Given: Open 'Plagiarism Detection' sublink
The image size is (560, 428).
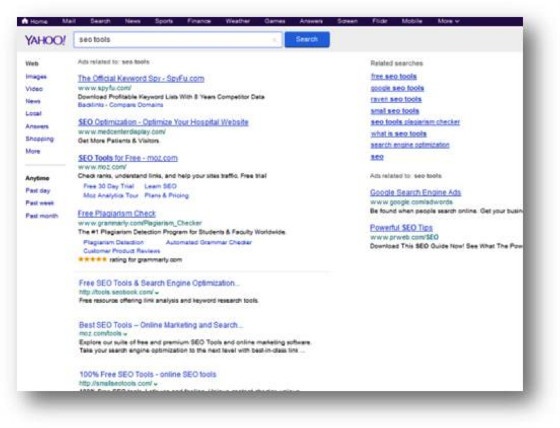Looking at the screenshot, I should (x=113, y=242).
